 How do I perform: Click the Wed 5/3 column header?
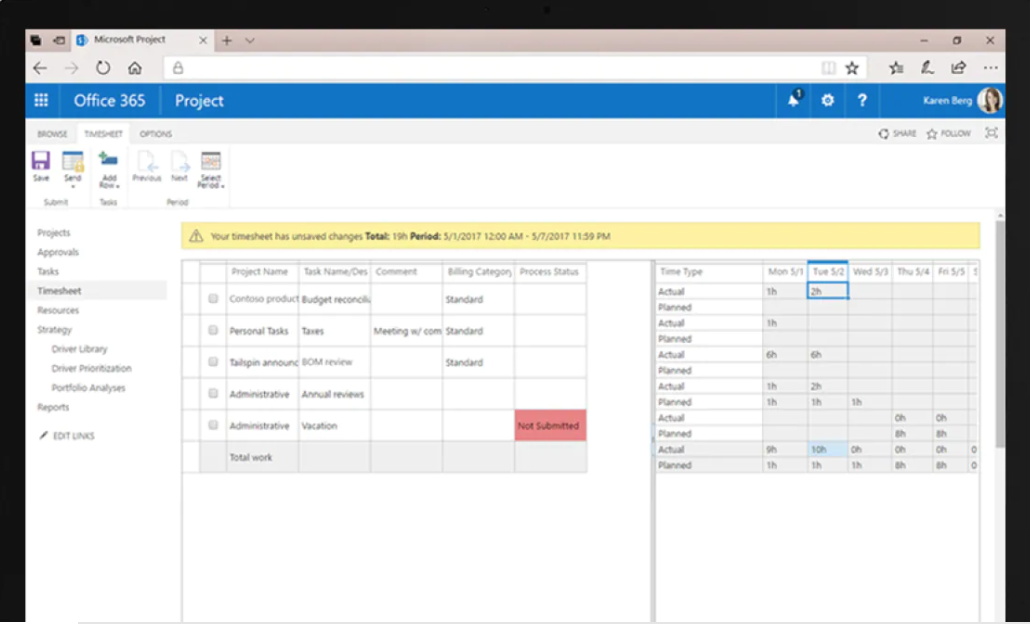click(x=870, y=272)
